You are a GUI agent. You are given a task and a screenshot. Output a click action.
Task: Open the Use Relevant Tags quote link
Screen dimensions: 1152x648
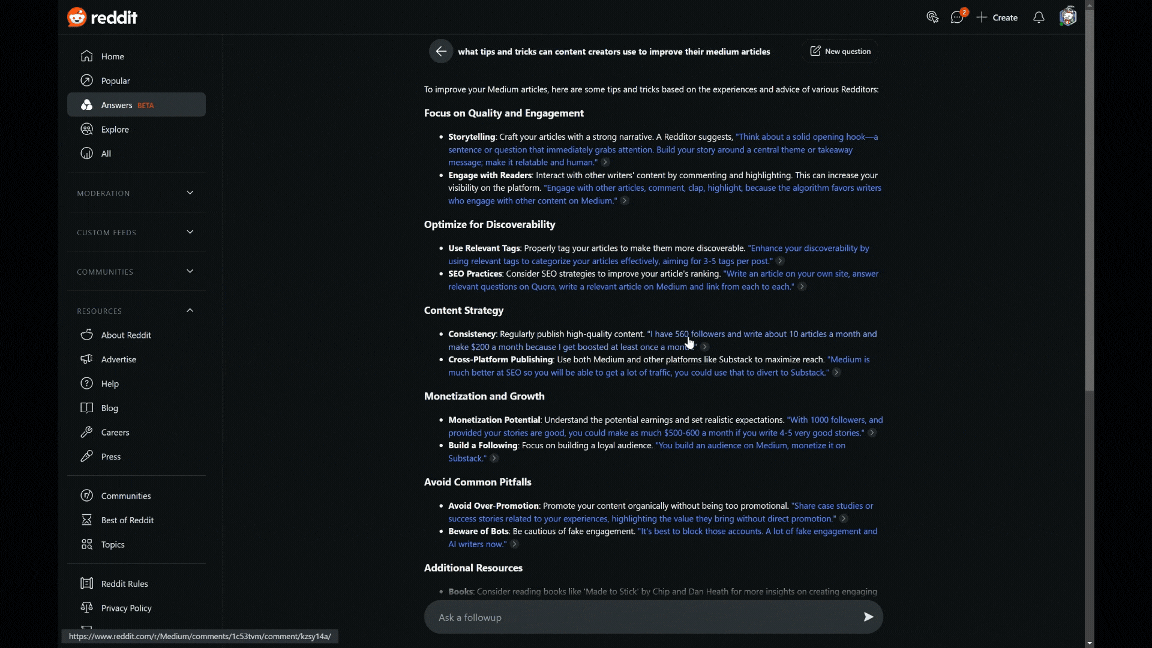point(659,254)
